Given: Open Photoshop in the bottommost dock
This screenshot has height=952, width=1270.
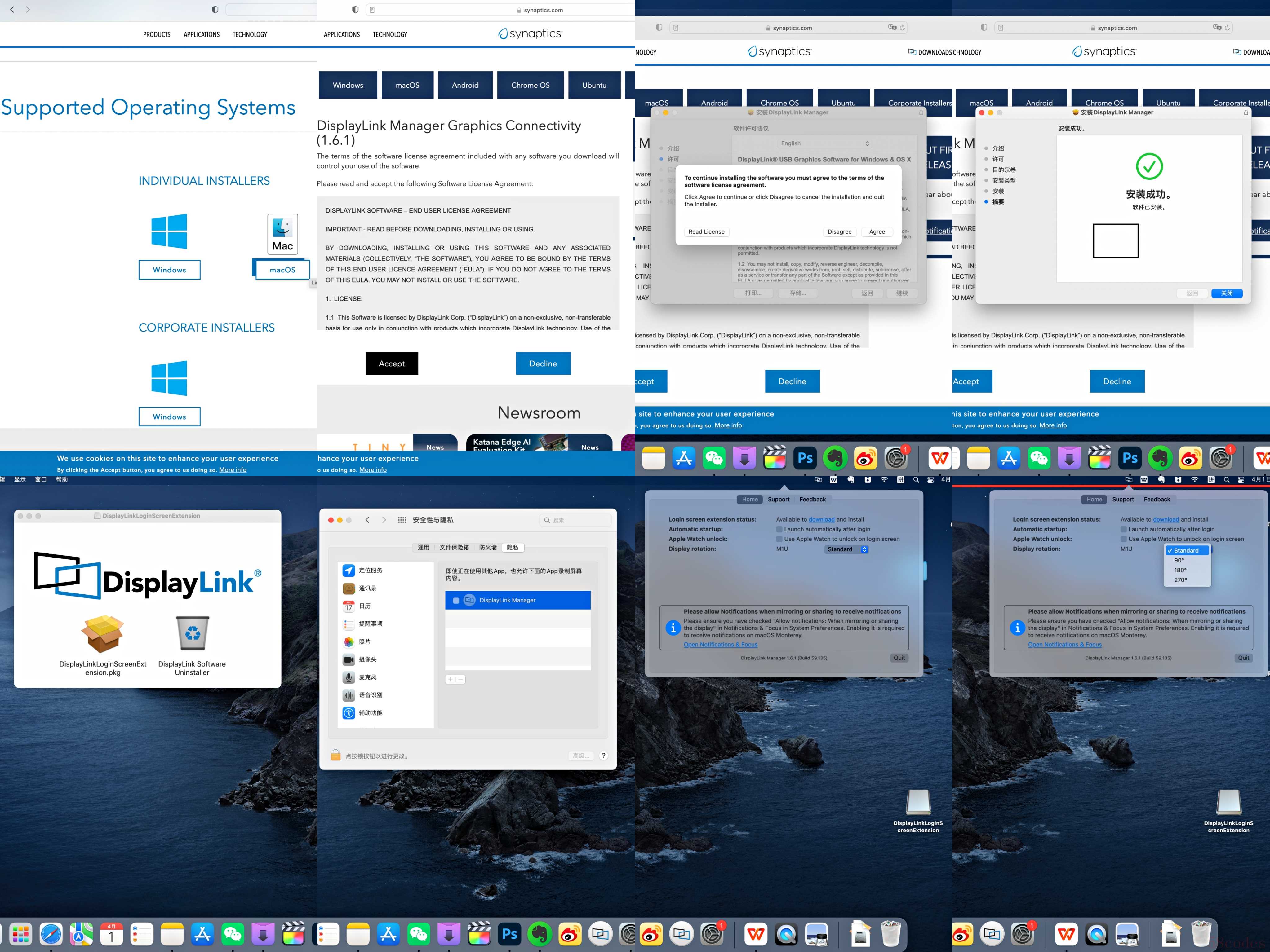Looking at the screenshot, I should tap(509, 934).
